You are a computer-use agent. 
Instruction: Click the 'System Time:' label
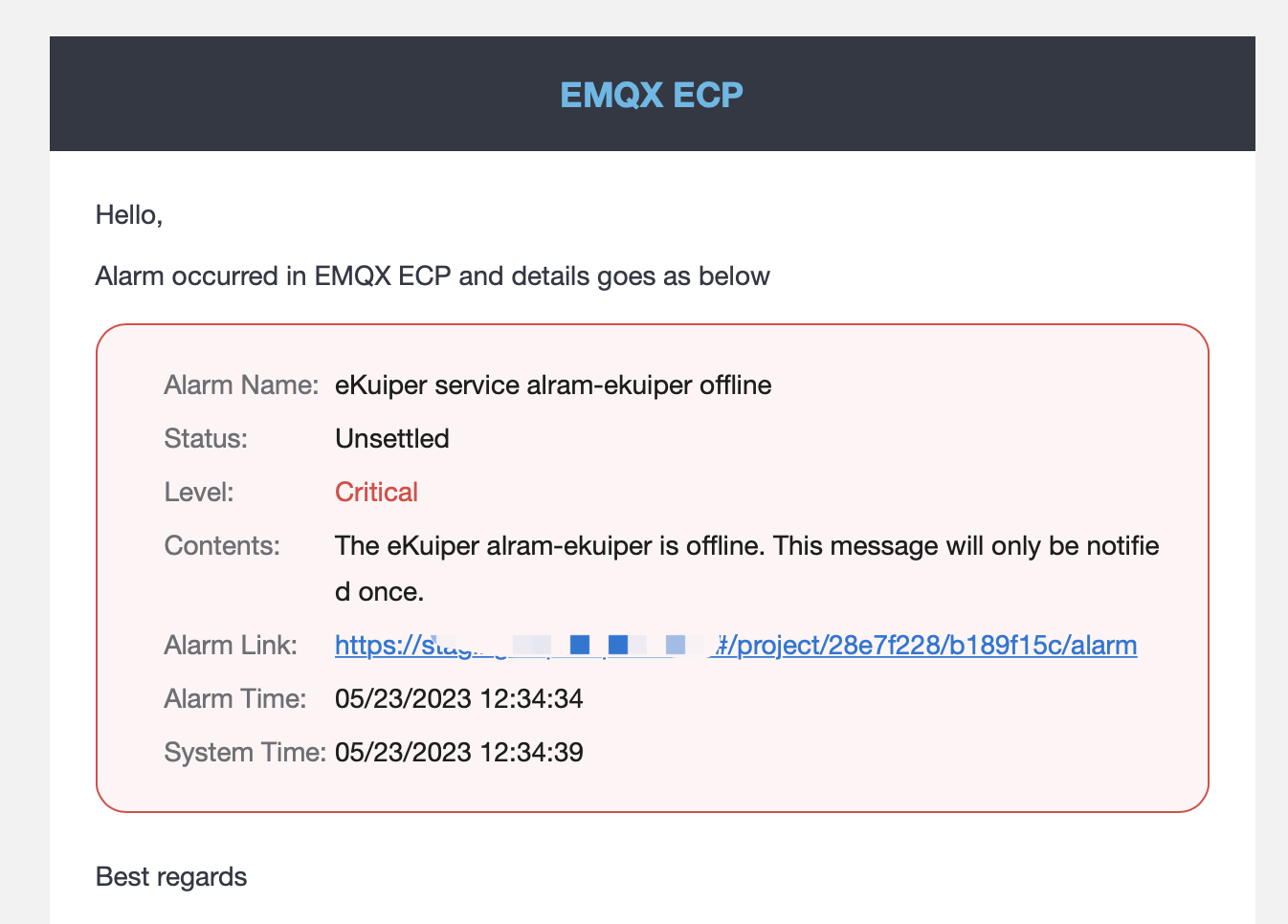point(245,753)
